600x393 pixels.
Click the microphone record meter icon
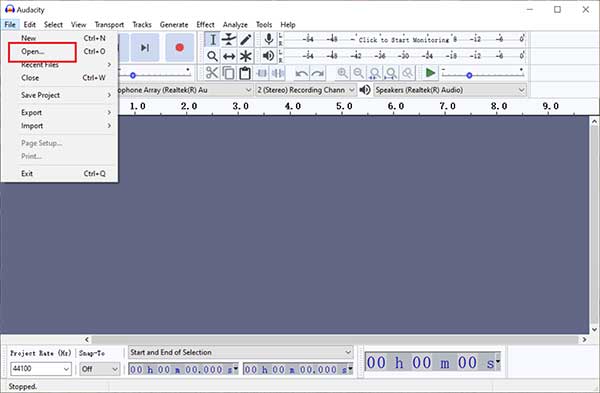tap(269, 39)
